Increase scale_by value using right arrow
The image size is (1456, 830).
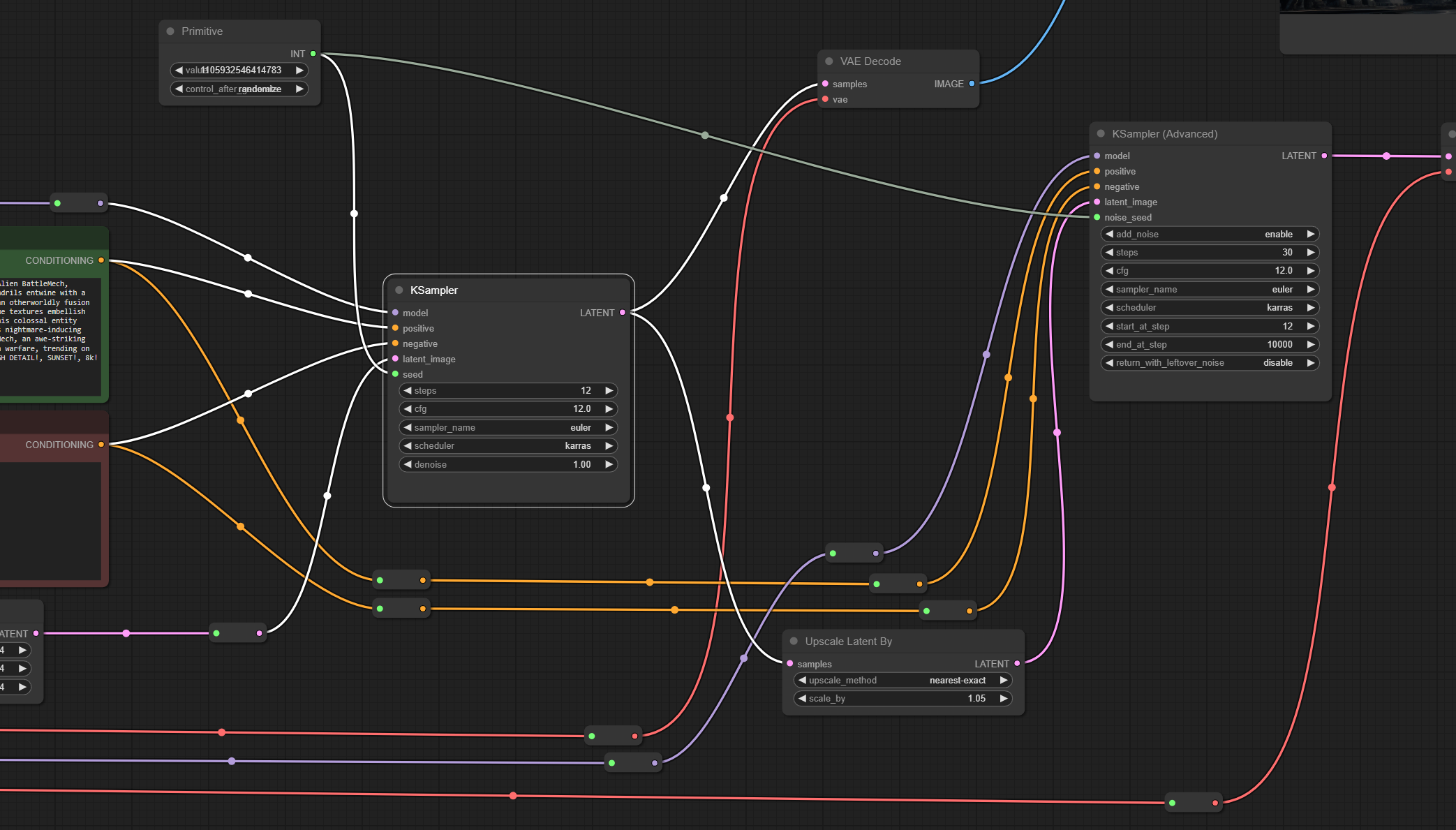[x=1004, y=699]
